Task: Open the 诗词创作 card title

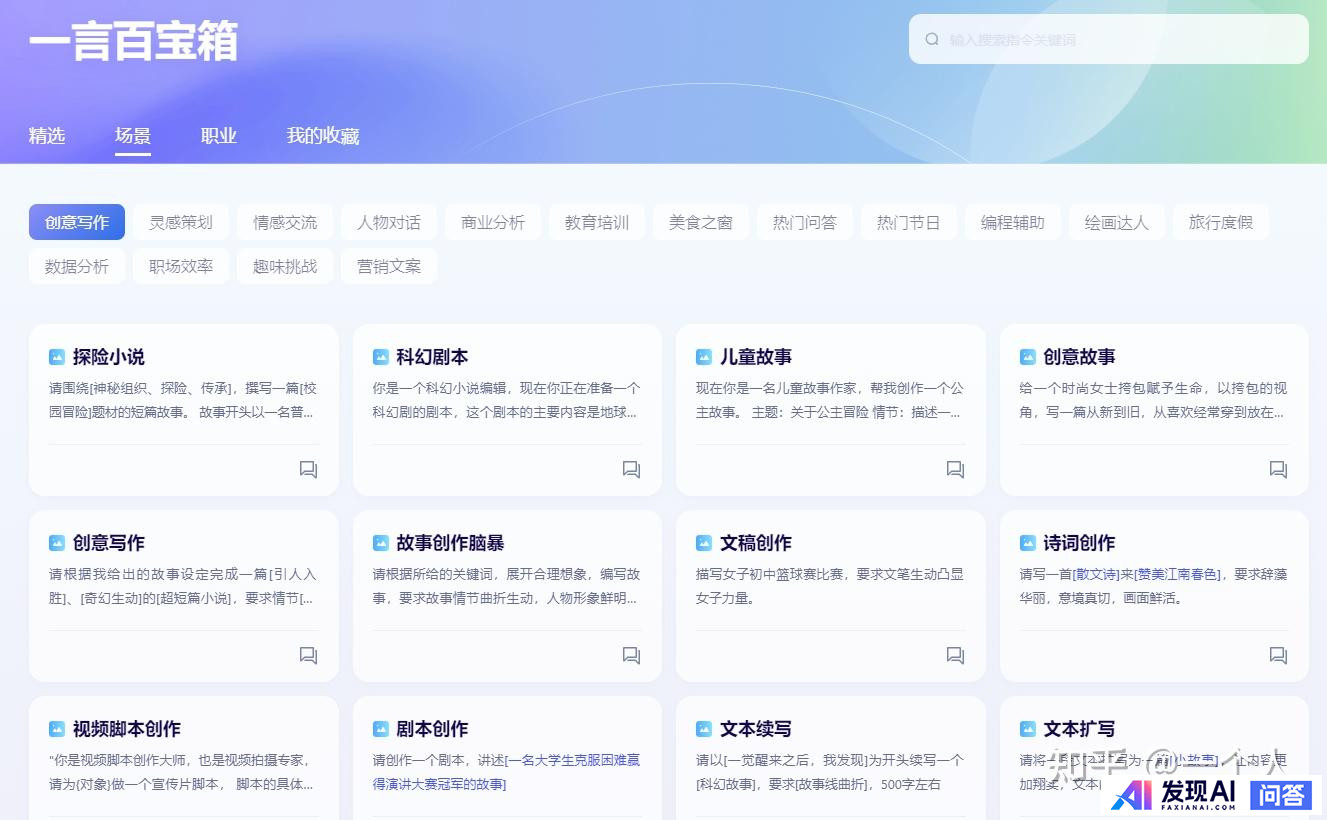Action: point(1080,543)
